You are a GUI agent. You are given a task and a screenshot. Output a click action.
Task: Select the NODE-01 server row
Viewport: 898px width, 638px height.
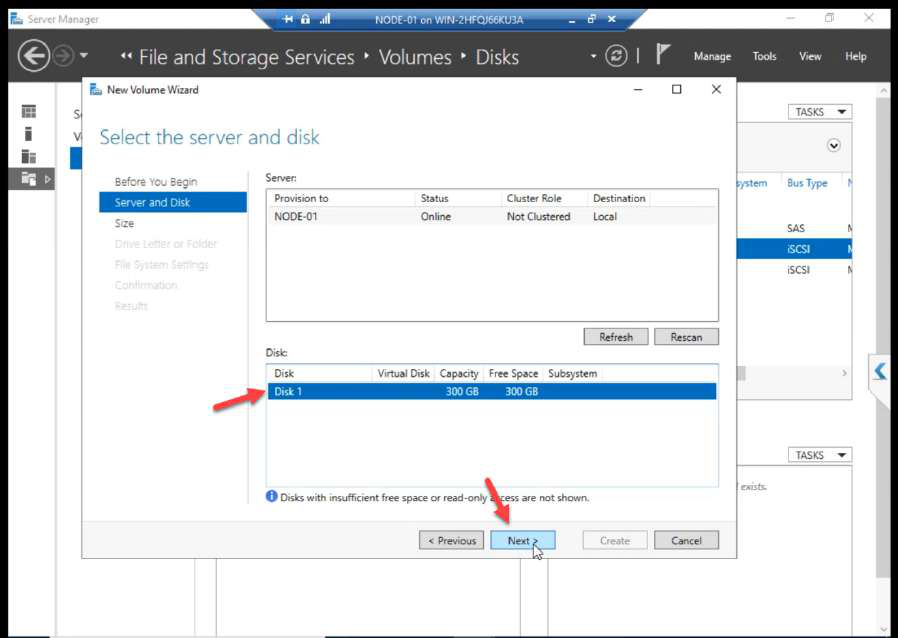coord(491,216)
